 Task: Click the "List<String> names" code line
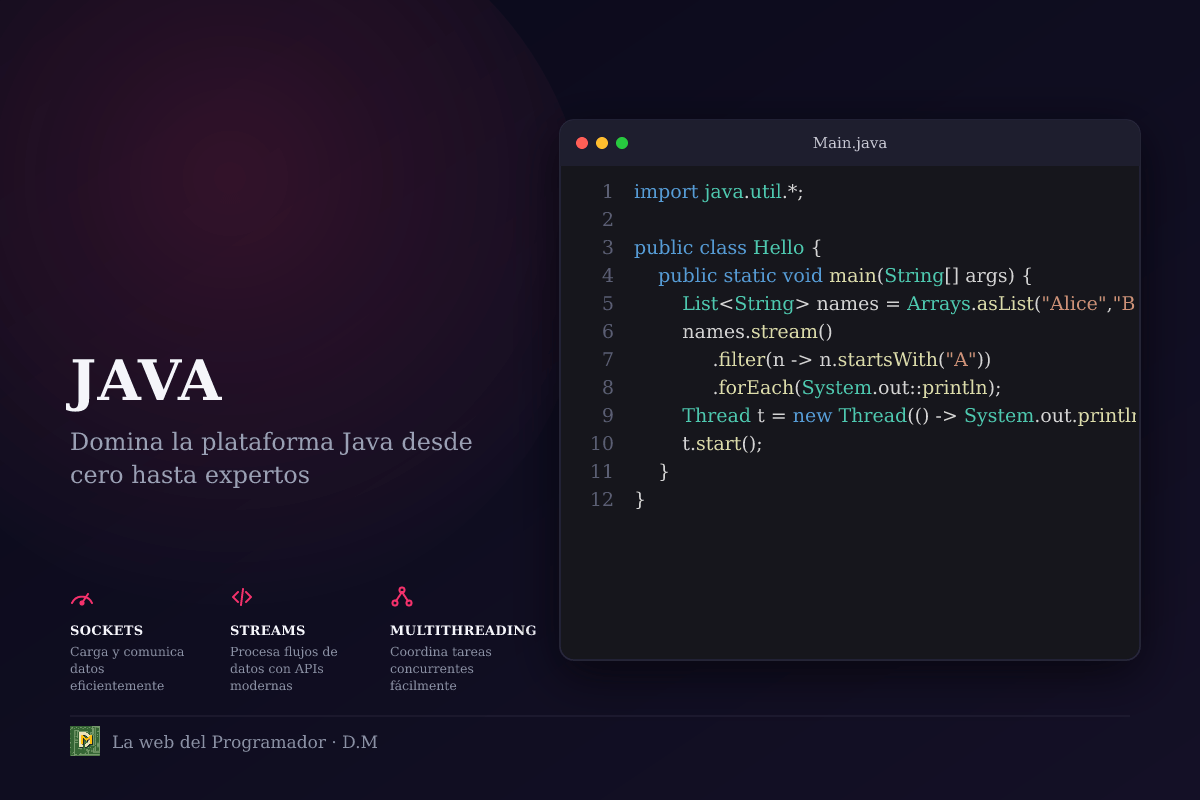[908, 304]
